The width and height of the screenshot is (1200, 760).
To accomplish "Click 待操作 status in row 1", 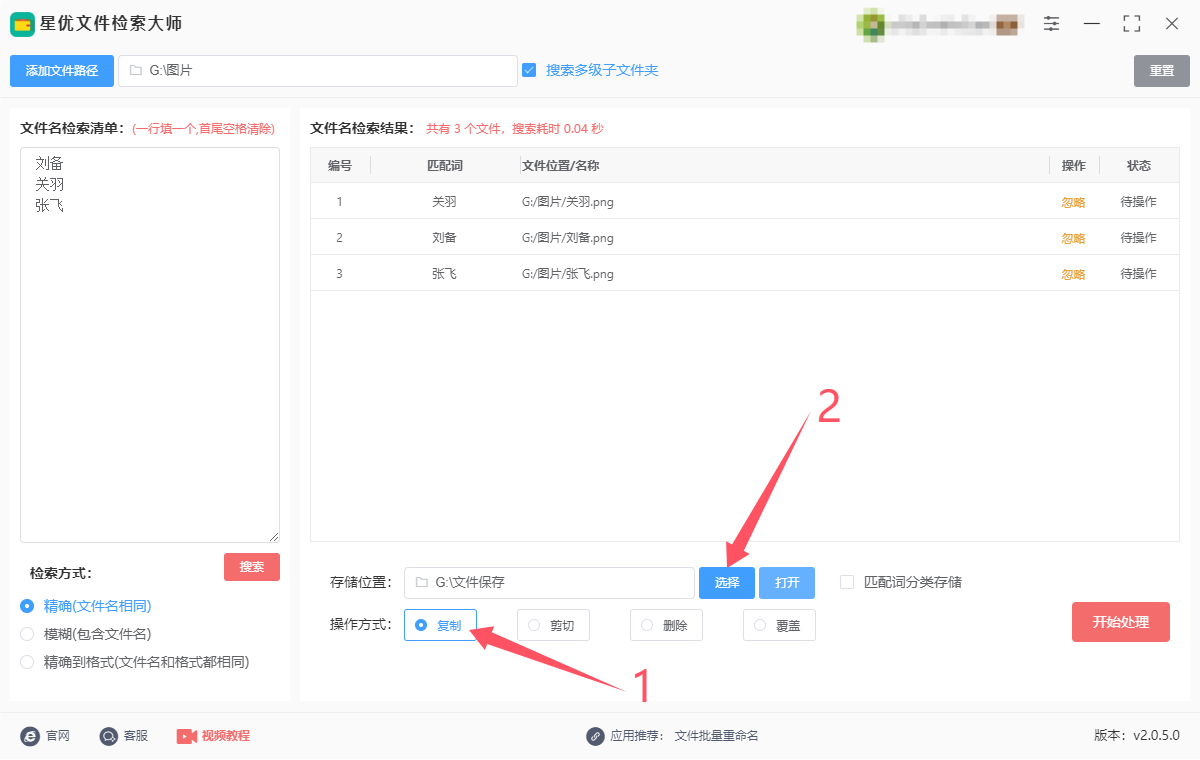I will 1139,202.
